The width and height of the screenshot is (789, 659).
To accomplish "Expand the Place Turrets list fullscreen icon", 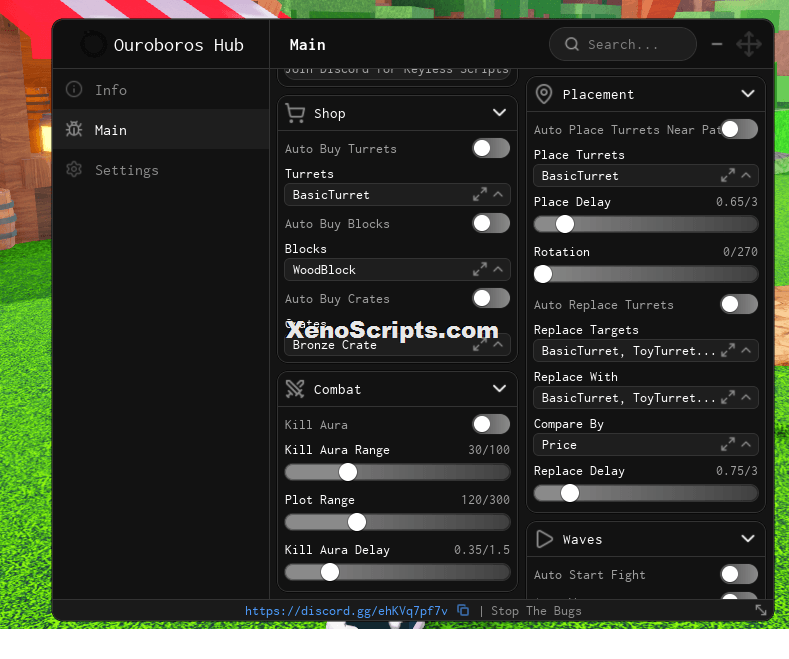I will point(728,176).
